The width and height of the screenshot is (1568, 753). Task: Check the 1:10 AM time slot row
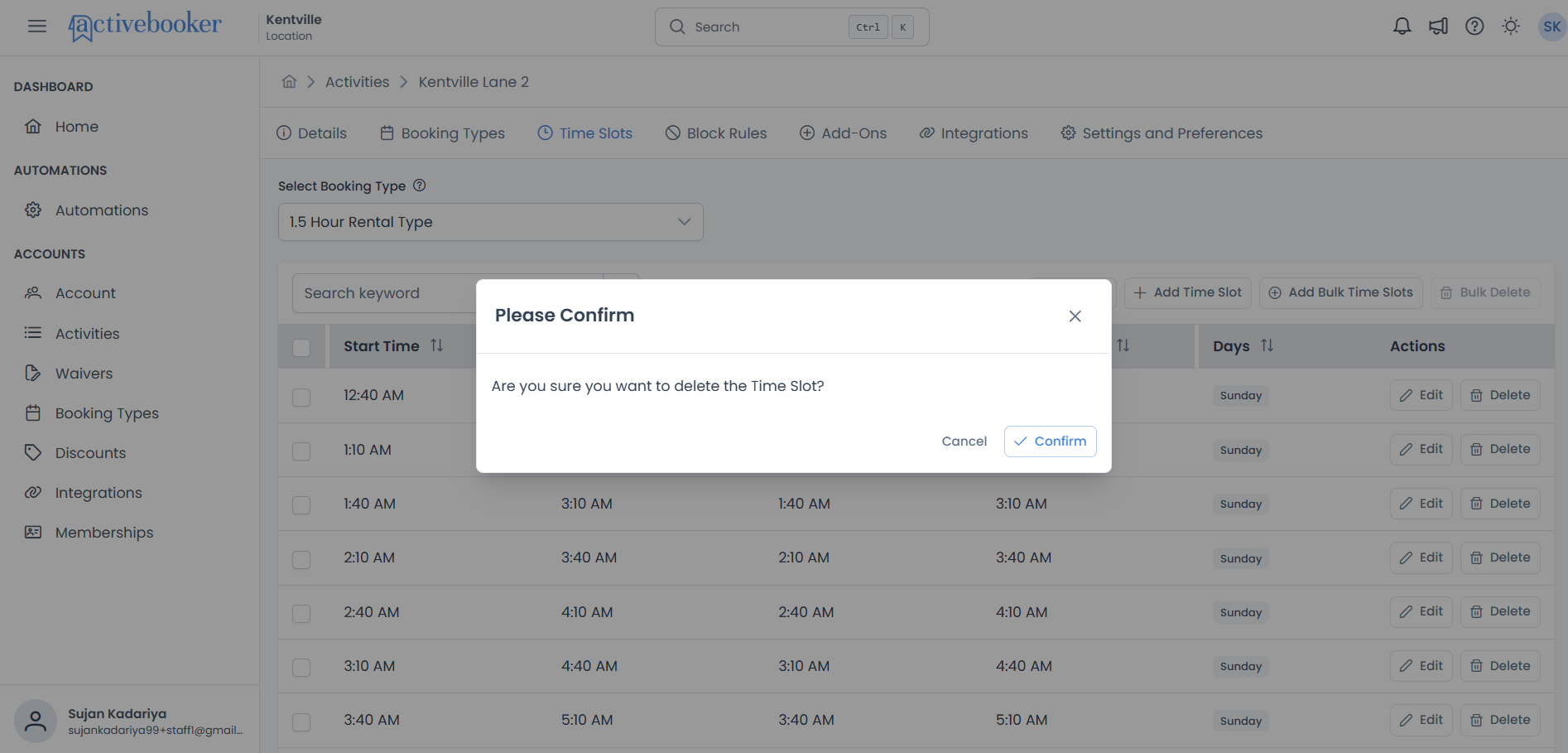click(301, 451)
